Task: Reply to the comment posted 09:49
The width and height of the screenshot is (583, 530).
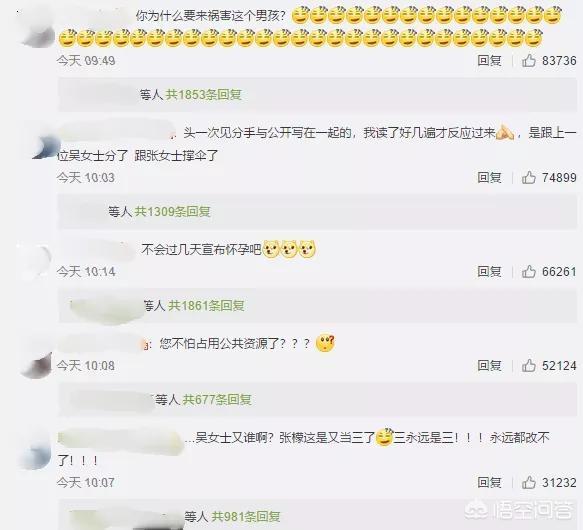Action: coord(489,60)
